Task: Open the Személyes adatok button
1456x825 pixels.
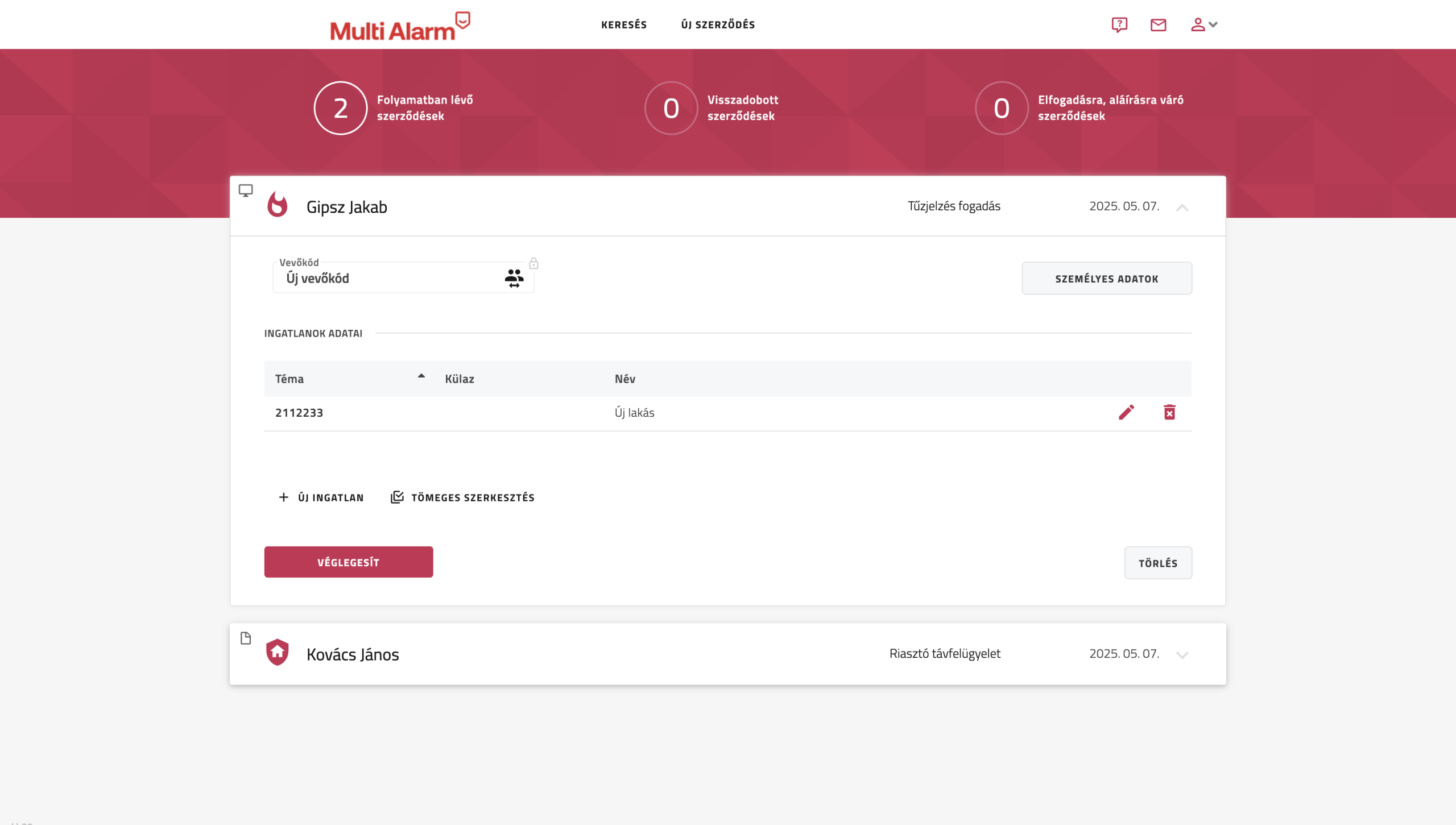Action: (1106, 279)
